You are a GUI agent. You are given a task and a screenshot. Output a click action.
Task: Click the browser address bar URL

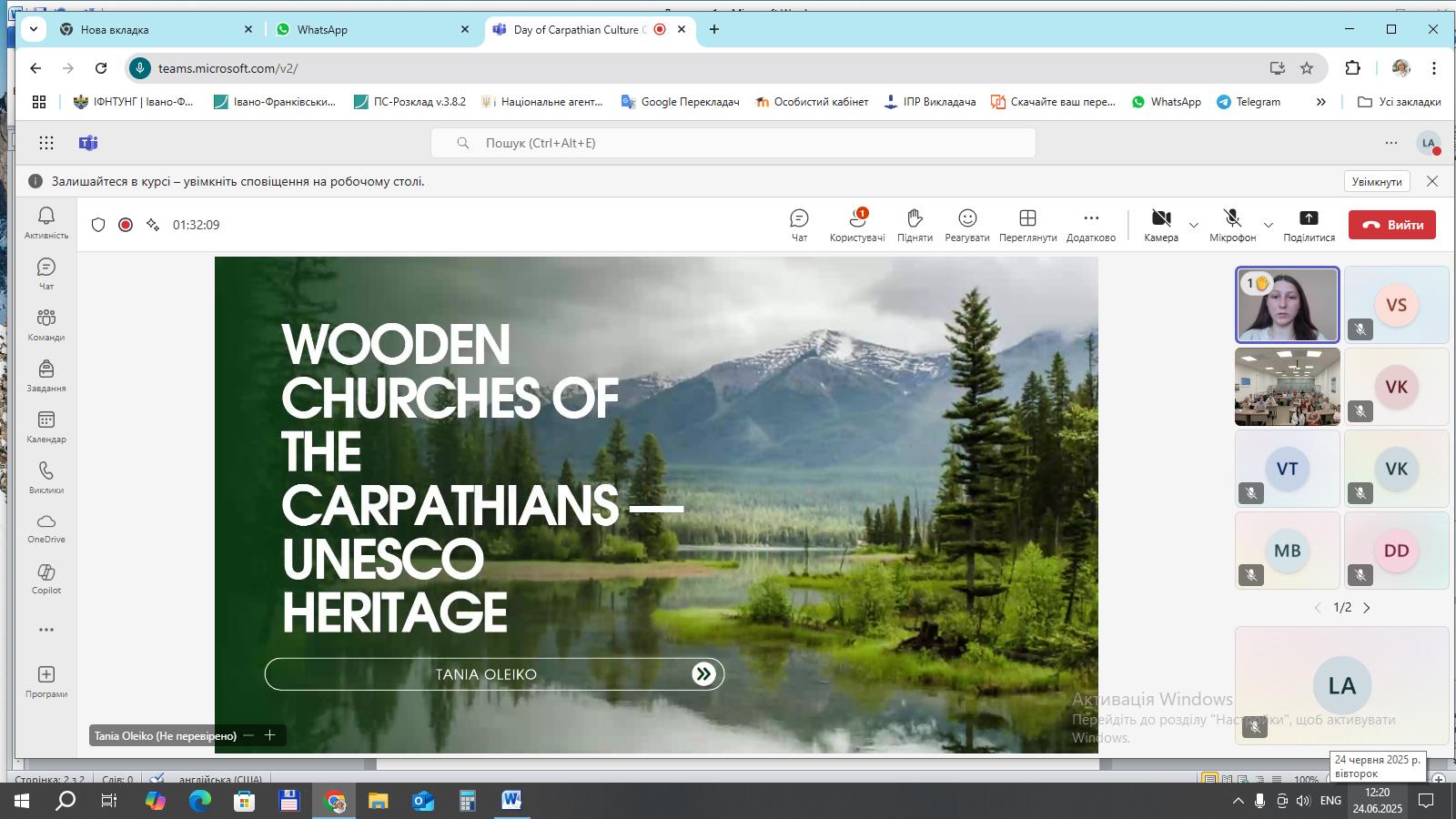(227, 68)
